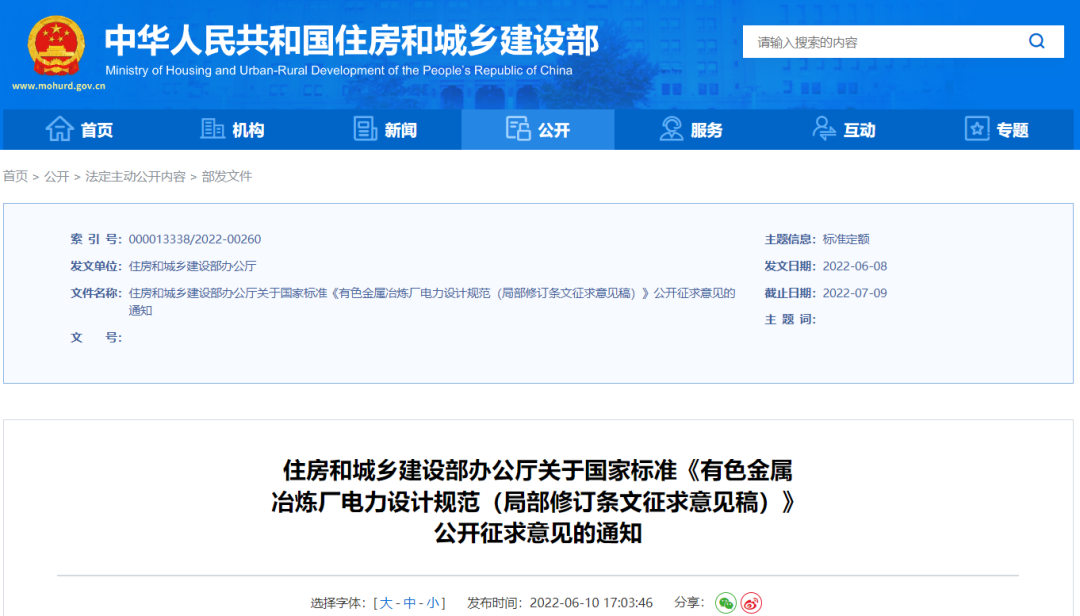This screenshot has width=1080, height=616.
Task: Click the search magnifier icon
Action: pyautogui.click(x=1036, y=41)
